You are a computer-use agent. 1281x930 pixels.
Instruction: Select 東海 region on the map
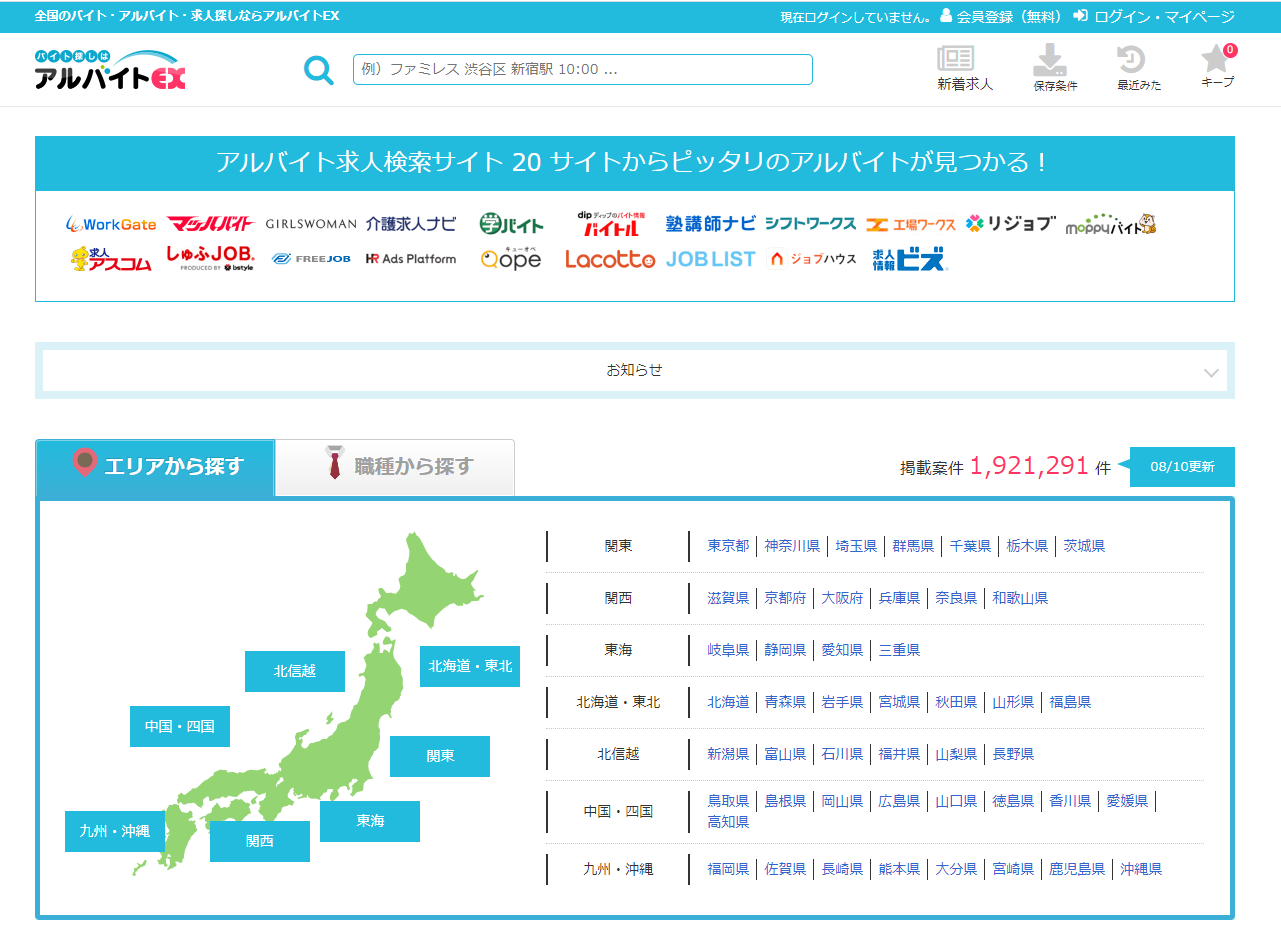tap(370, 821)
